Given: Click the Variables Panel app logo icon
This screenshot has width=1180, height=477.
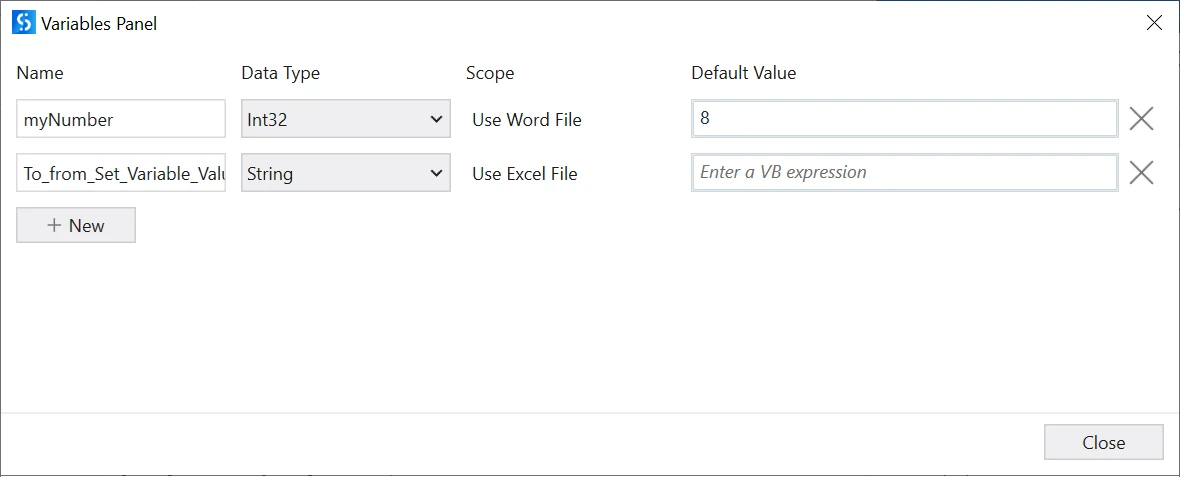Looking at the screenshot, I should (x=24, y=23).
